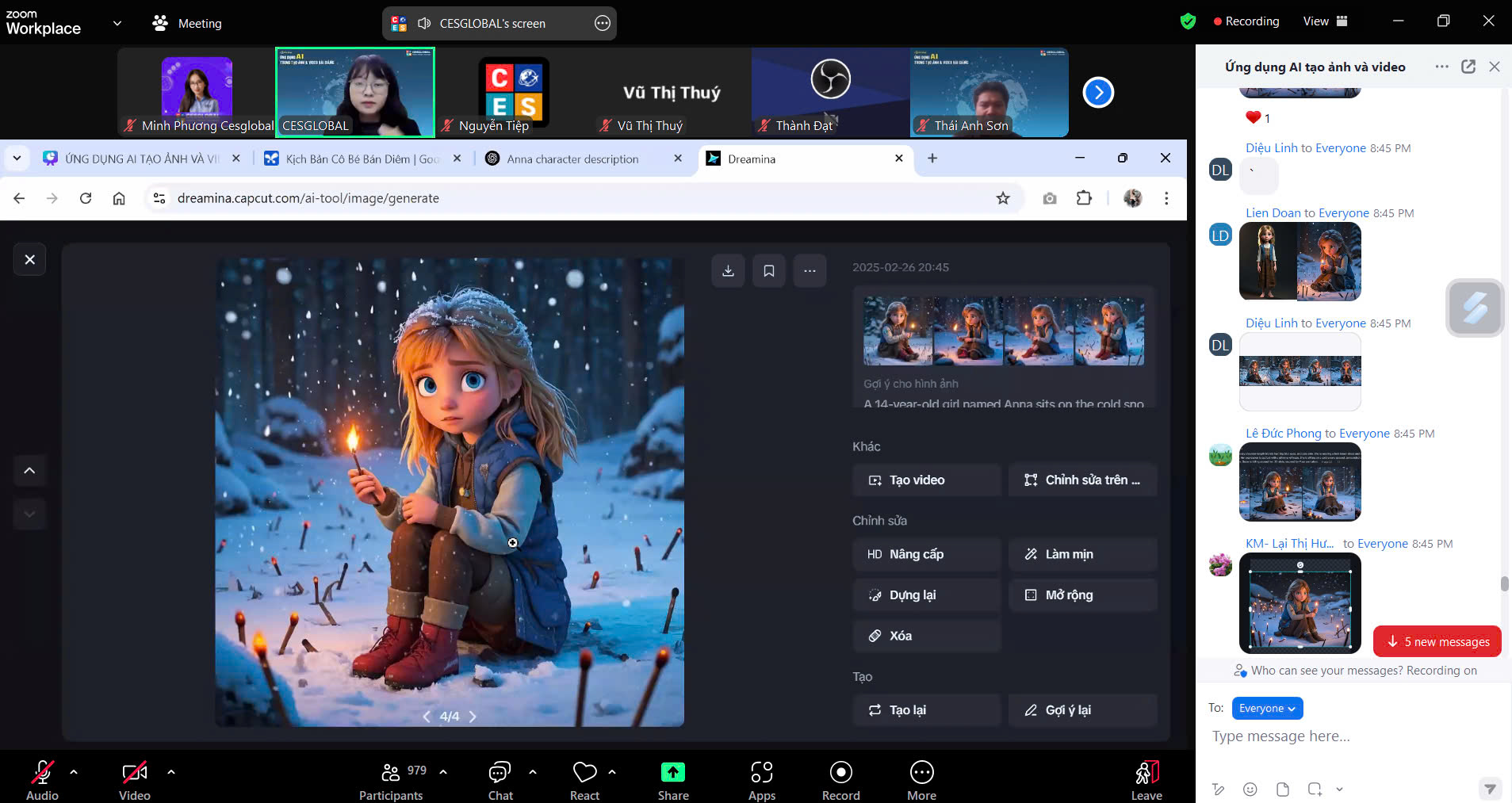Close the Dreamina image preview overlay
1512x803 pixels.
(29, 259)
